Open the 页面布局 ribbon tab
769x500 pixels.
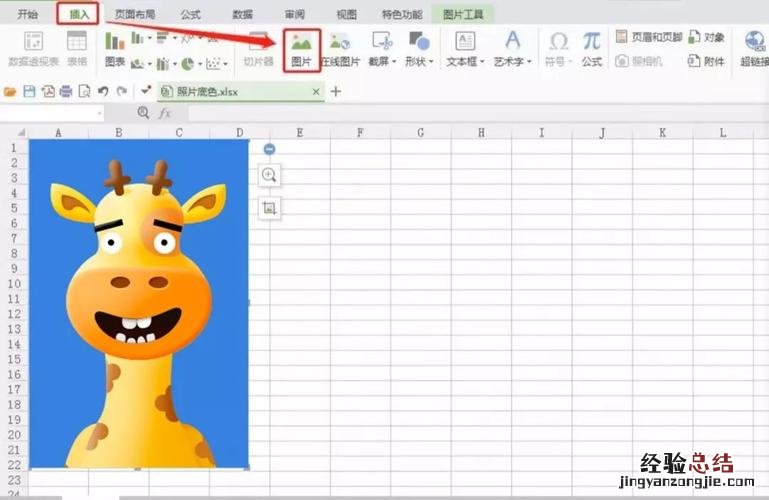(x=135, y=14)
